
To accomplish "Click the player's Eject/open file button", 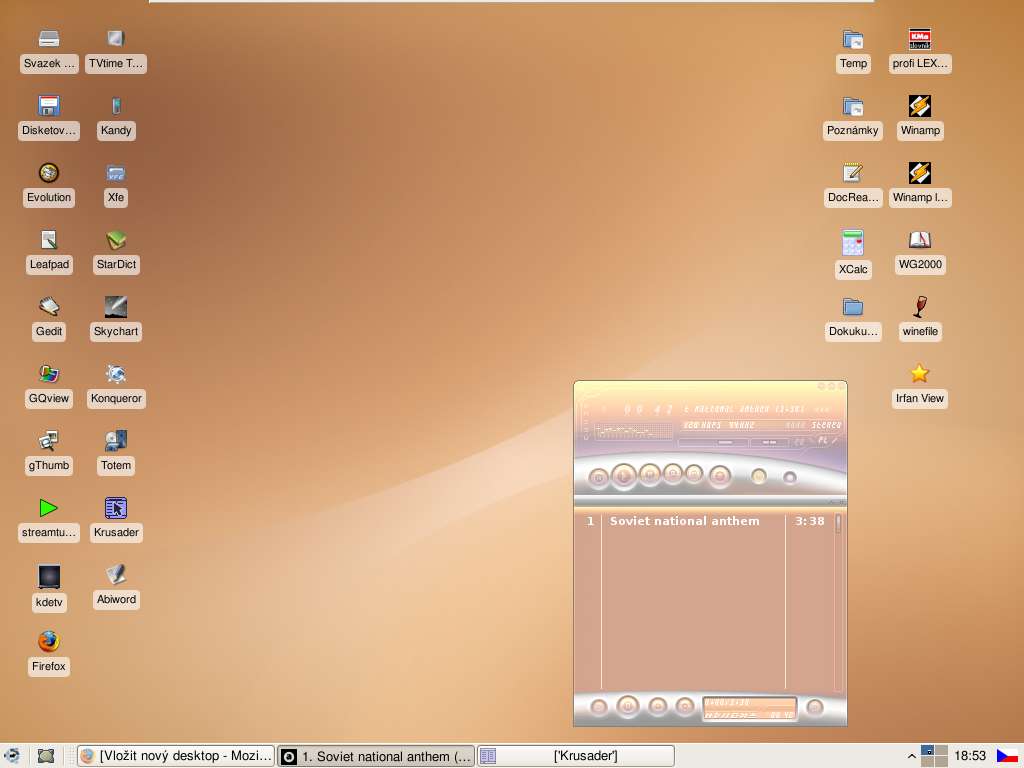I will (720, 476).
